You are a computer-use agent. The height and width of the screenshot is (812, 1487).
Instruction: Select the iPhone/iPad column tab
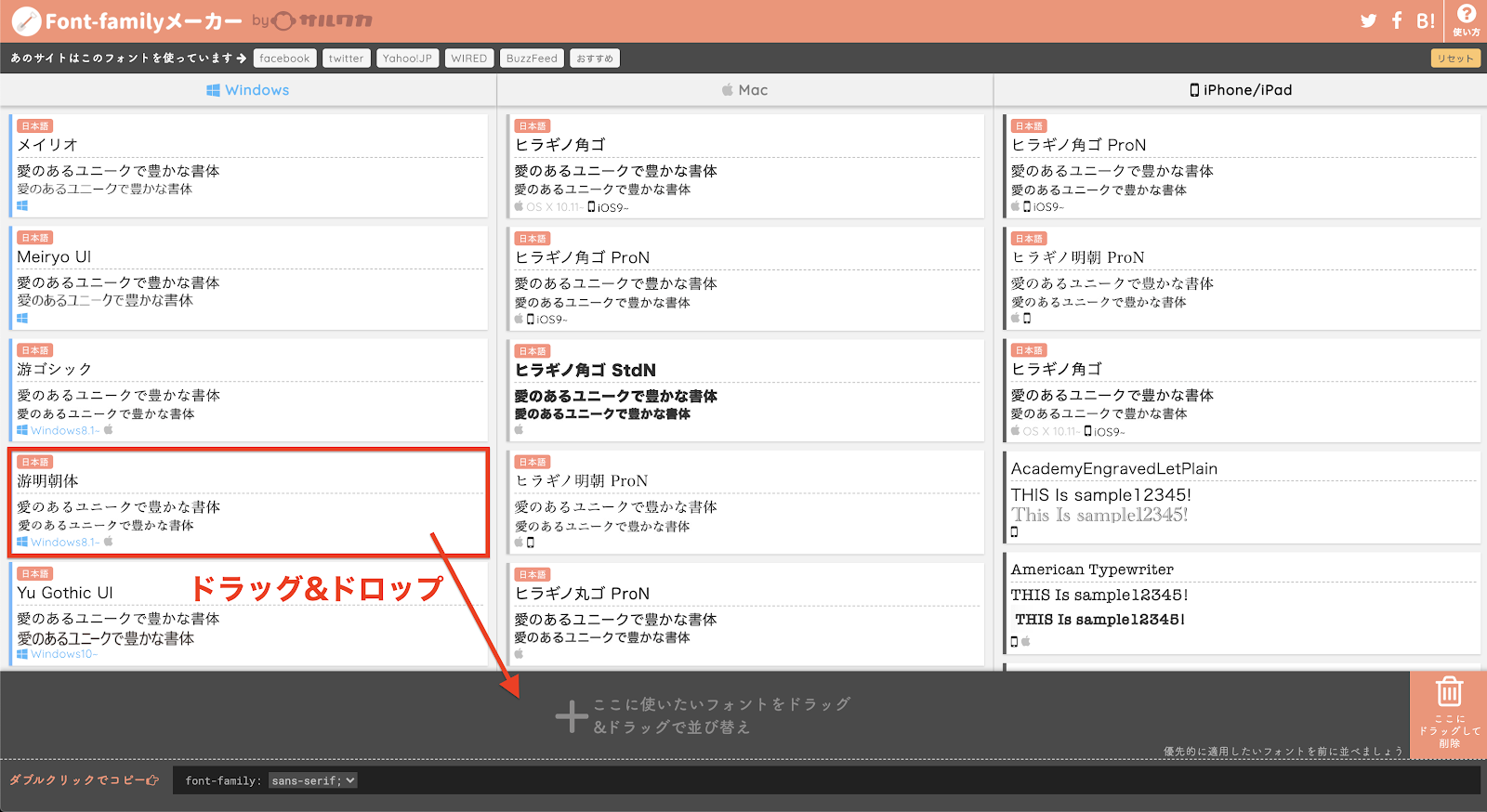pyautogui.click(x=1241, y=90)
